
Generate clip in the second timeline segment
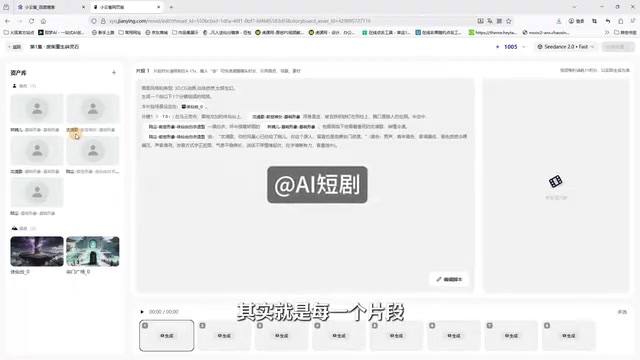click(224, 336)
